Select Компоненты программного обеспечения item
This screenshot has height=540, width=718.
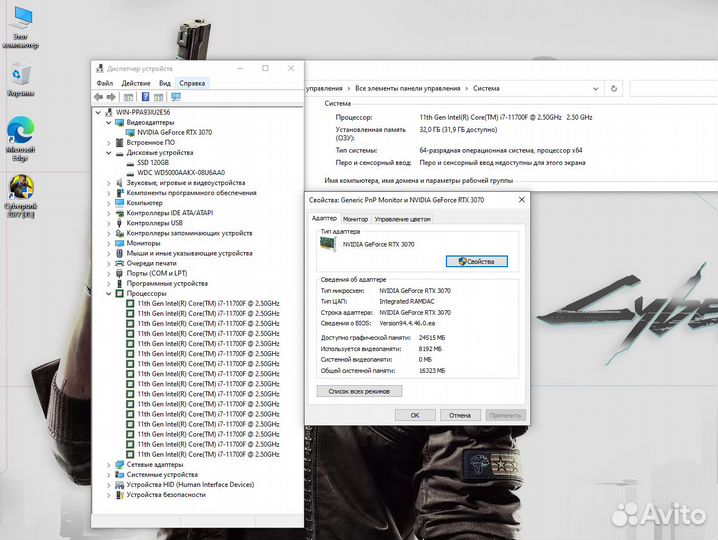click(191, 193)
